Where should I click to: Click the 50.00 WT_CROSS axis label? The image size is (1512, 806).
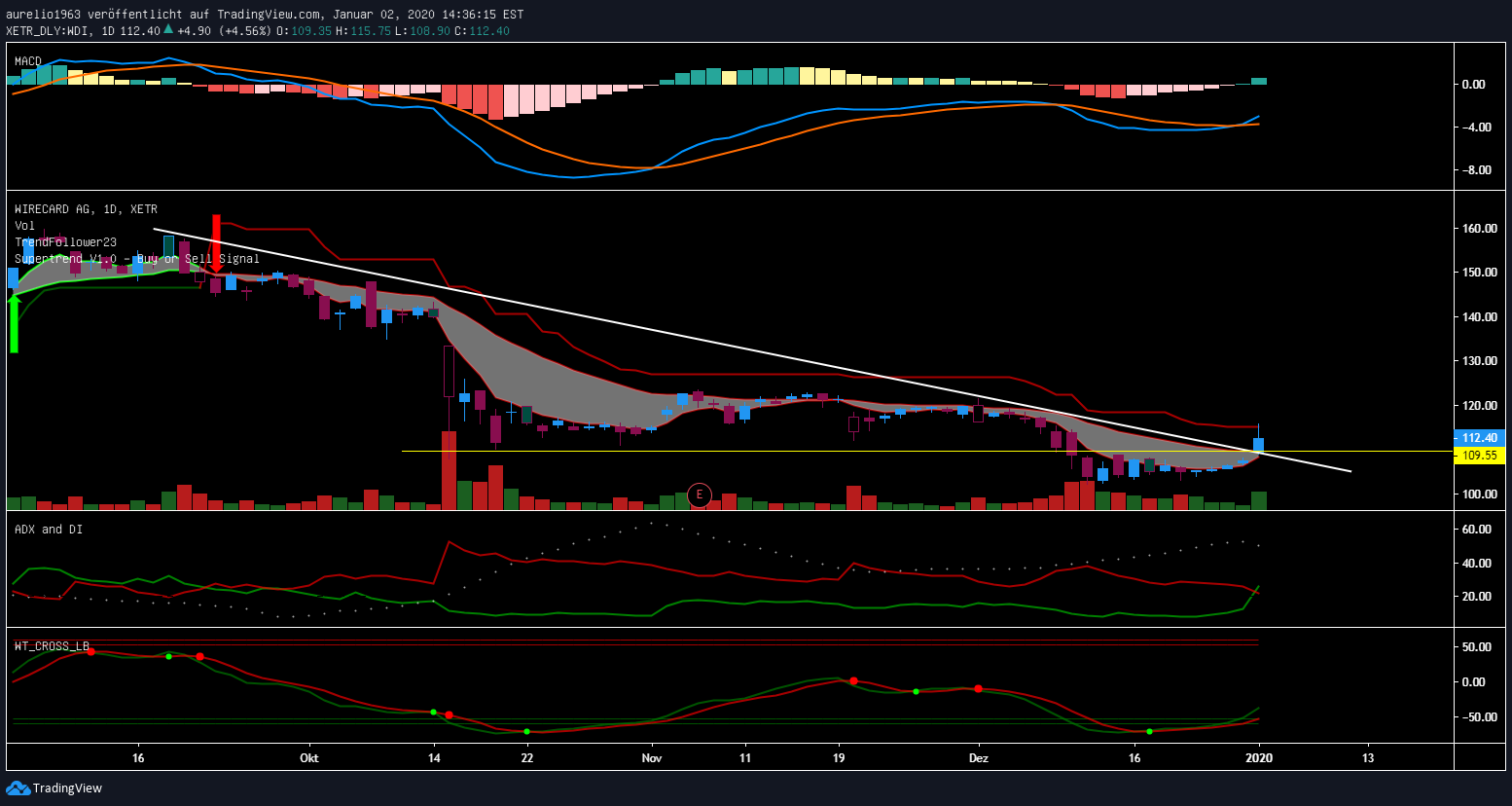(1477, 647)
